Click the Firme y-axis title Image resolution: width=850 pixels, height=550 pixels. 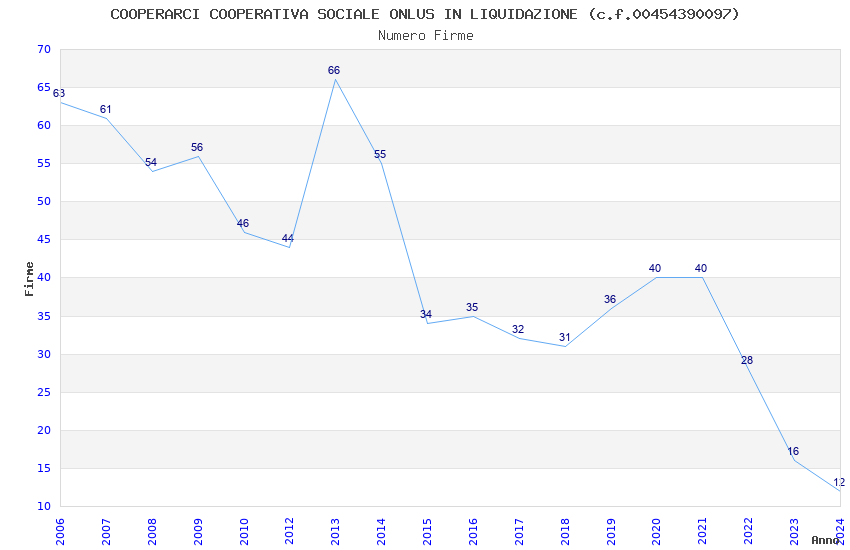coord(29,279)
